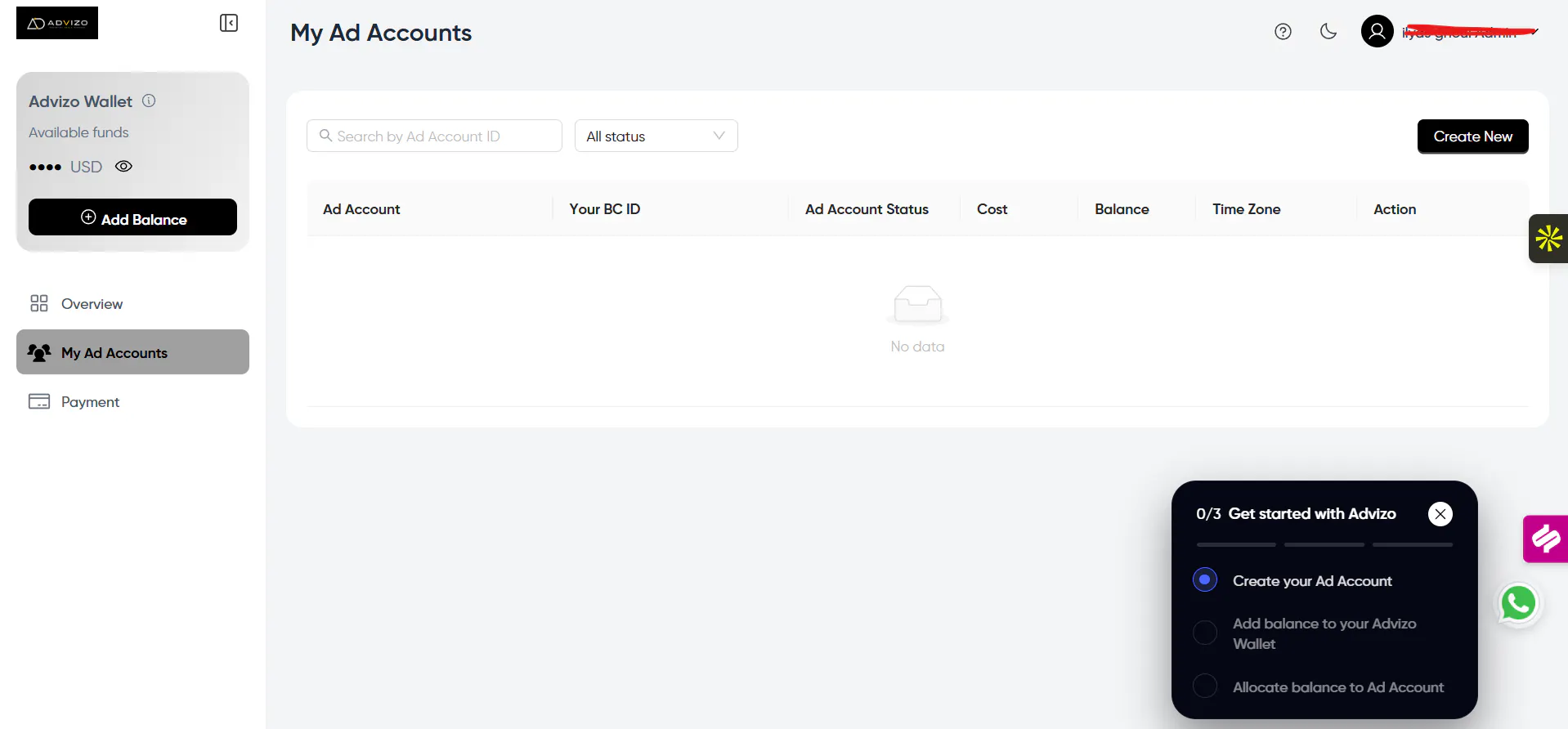This screenshot has width=1568, height=729.
Task: Open Overview in the sidebar
Action: [132, 303]
